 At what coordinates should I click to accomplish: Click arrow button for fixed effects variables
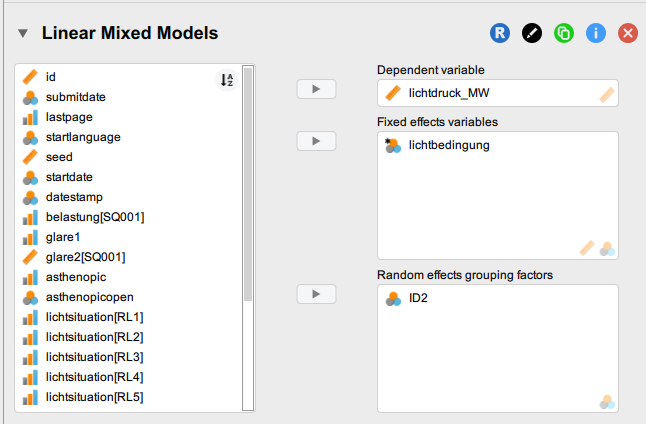point(316,140)
